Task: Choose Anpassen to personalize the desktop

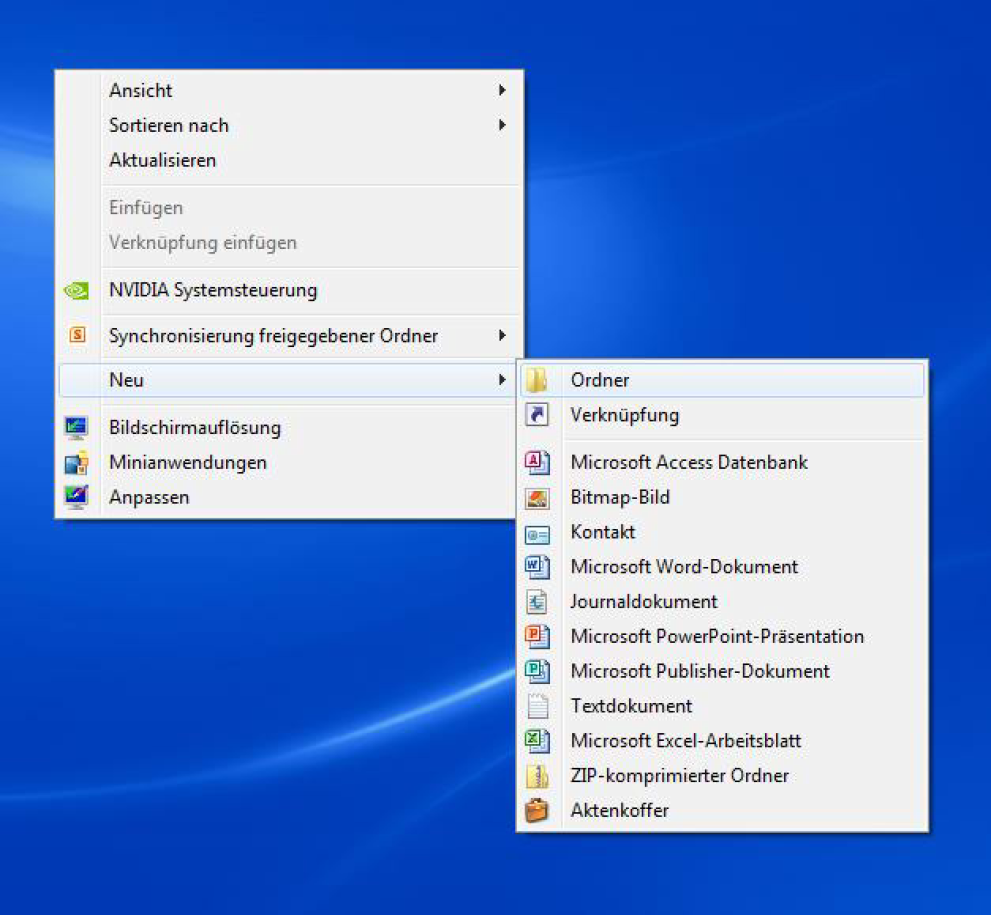Action: click(149, 497)
